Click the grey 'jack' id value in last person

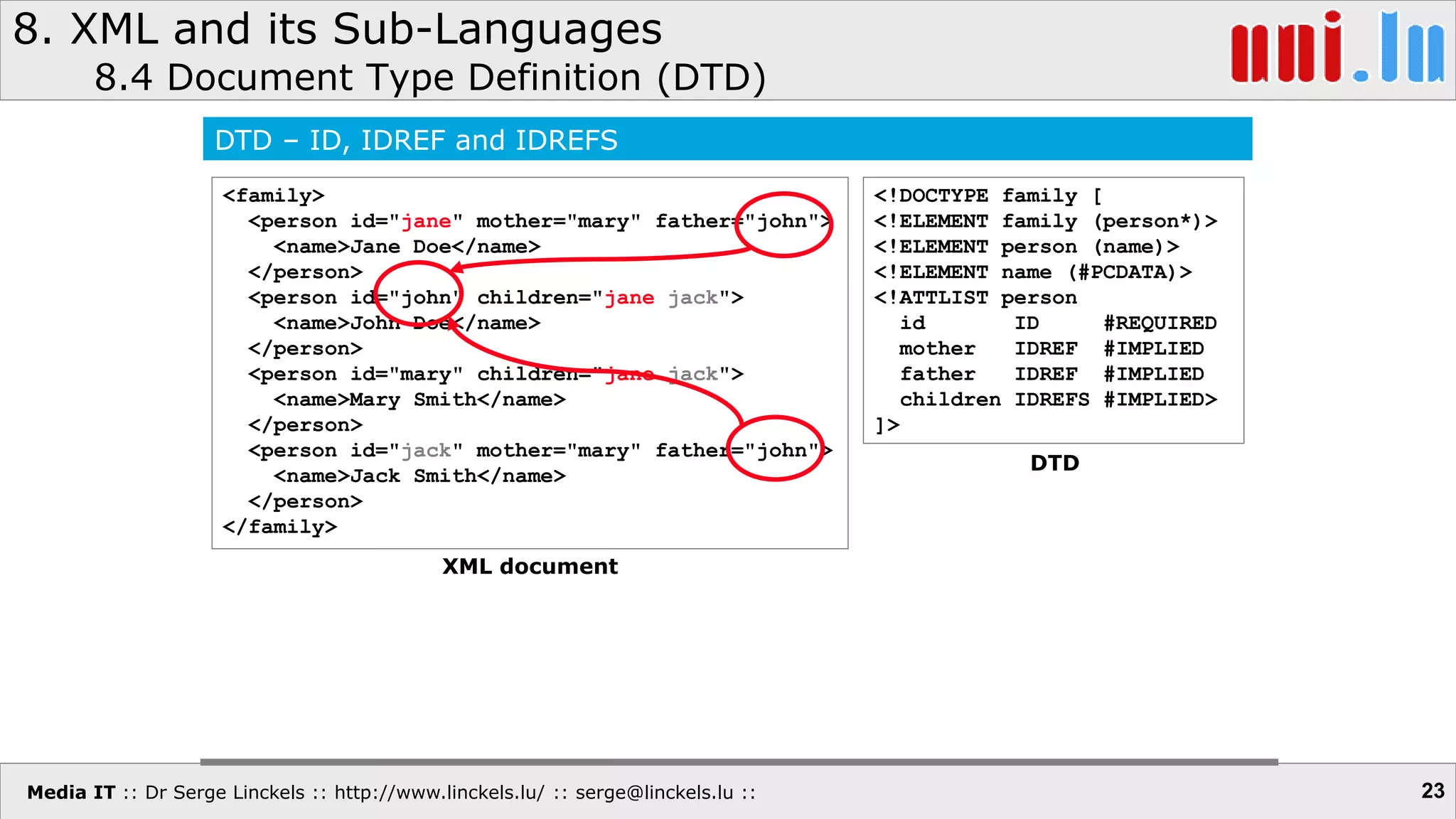[x=426, y=451]
